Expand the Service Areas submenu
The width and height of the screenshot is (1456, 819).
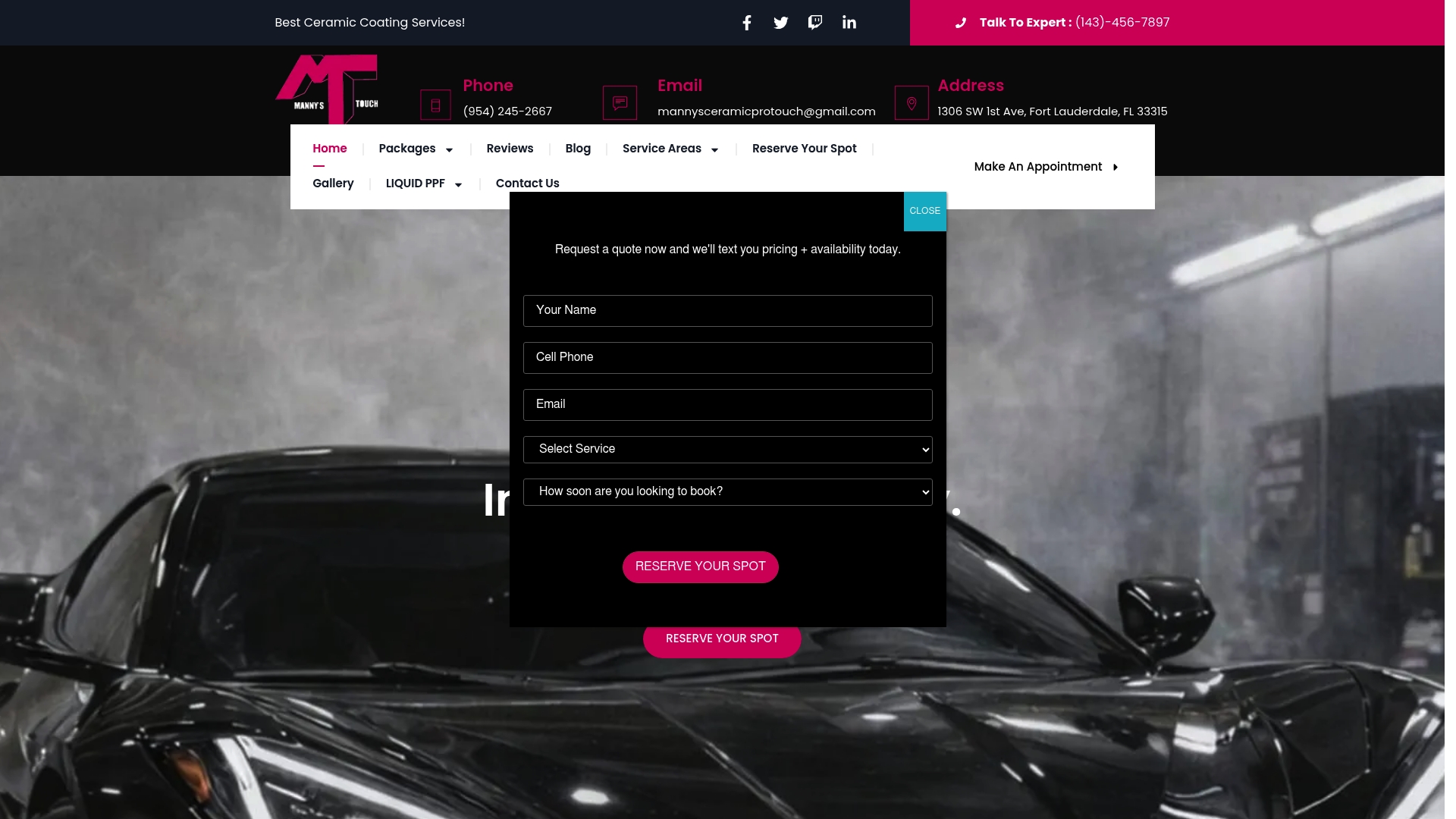714,149
